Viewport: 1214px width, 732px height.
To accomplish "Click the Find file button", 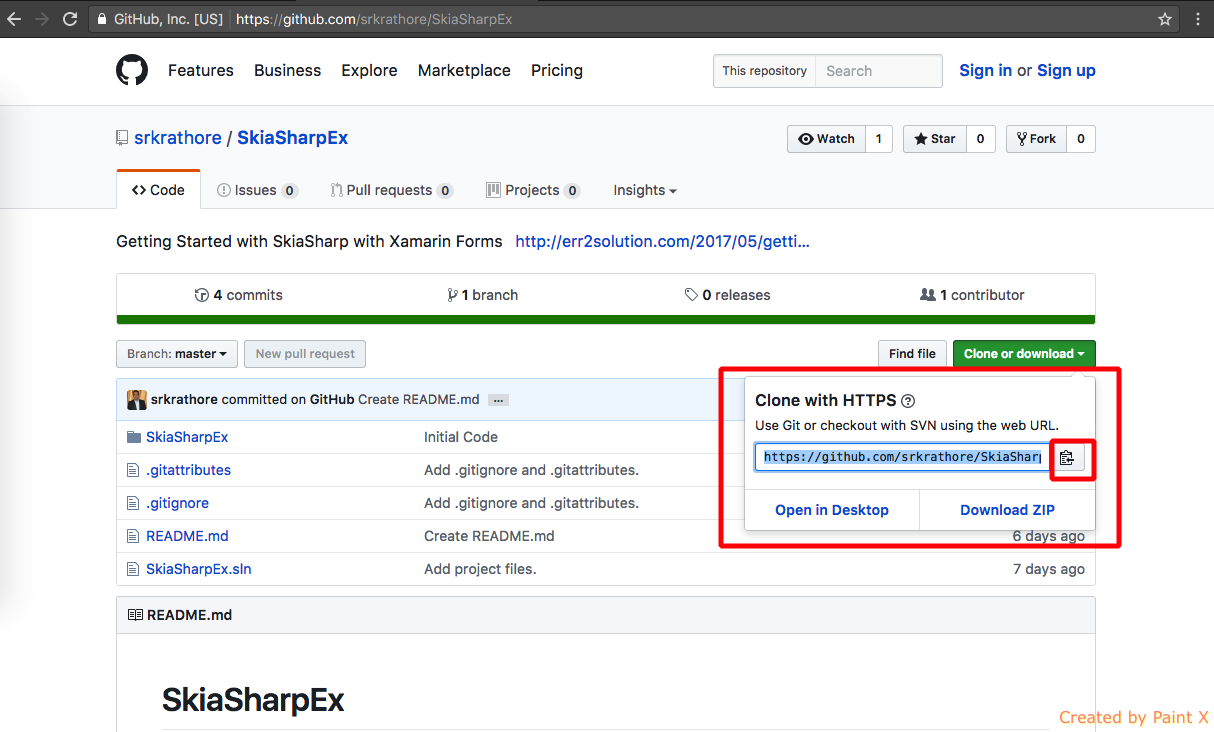I will 912,354.
